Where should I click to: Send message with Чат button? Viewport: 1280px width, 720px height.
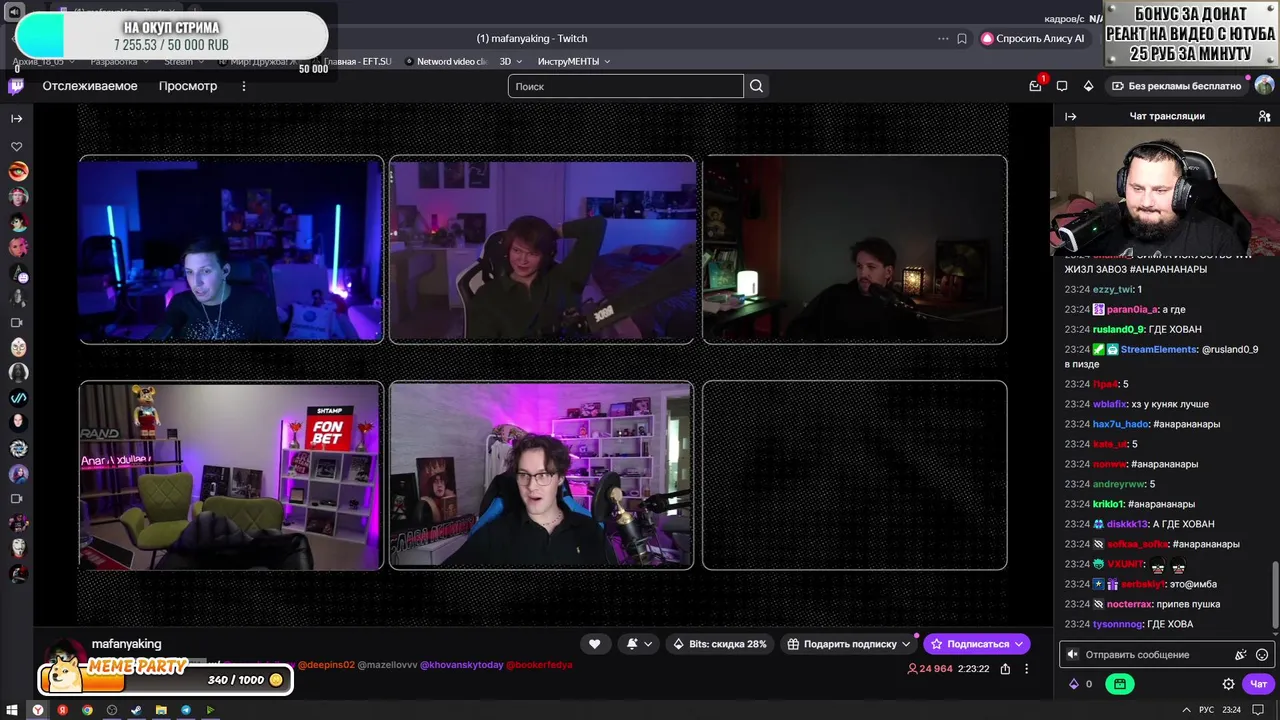[1258, 684]
